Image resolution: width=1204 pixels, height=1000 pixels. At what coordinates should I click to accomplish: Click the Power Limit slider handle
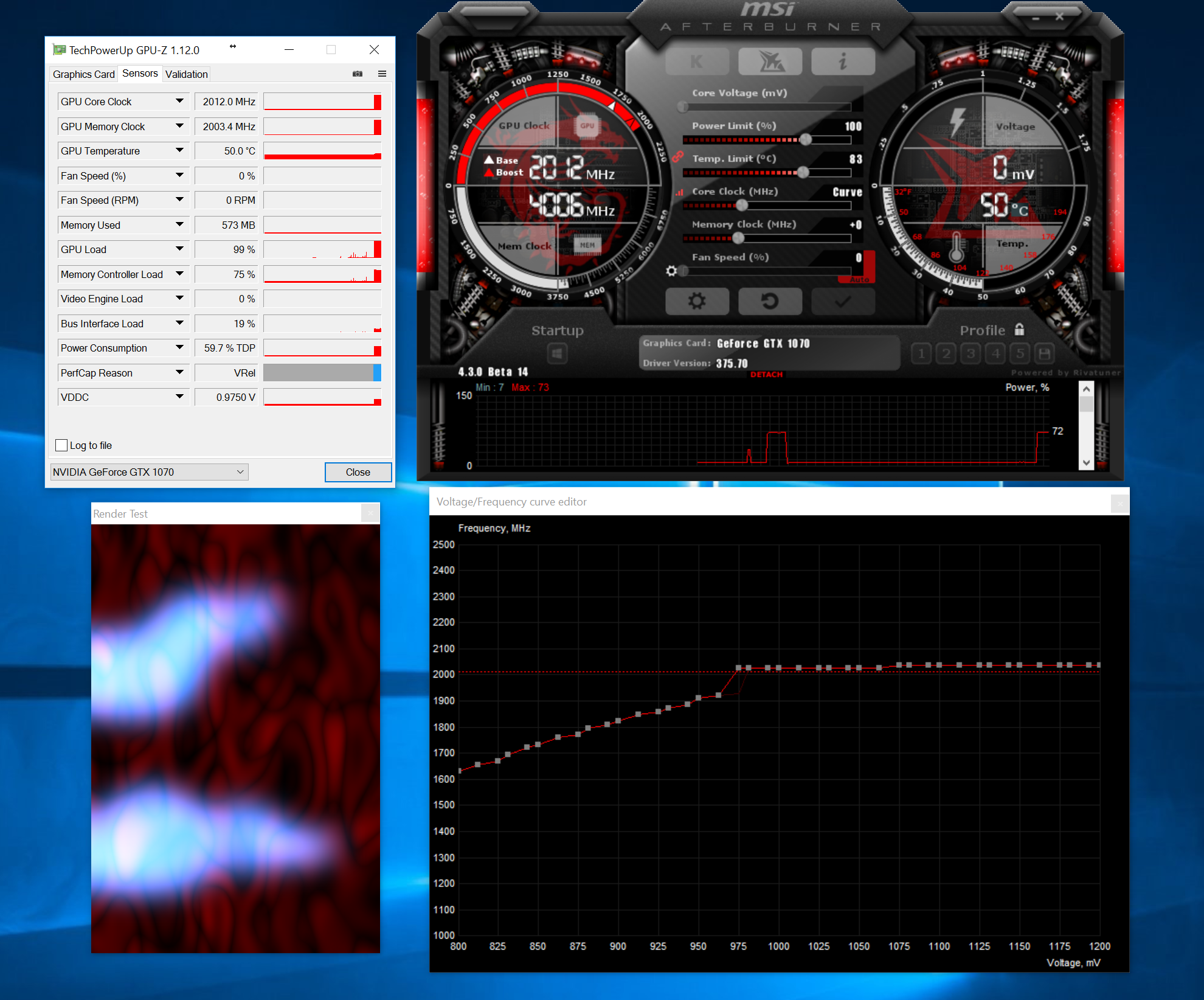[x=806, y=140]
